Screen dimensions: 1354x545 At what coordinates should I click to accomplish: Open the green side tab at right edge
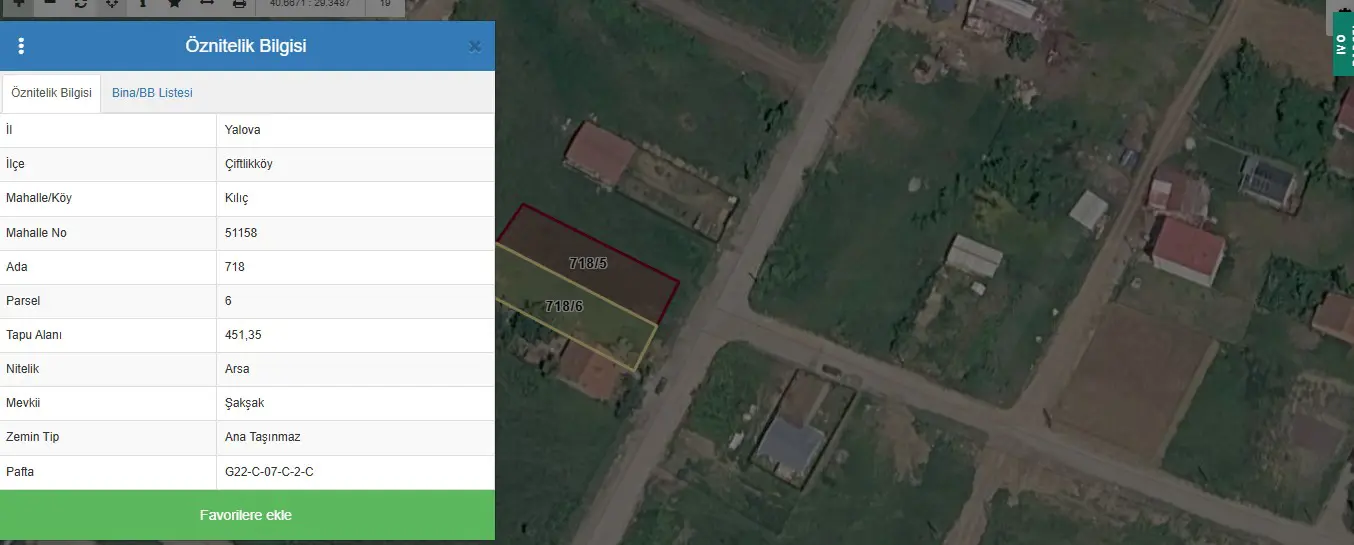tap(1344, 43)
